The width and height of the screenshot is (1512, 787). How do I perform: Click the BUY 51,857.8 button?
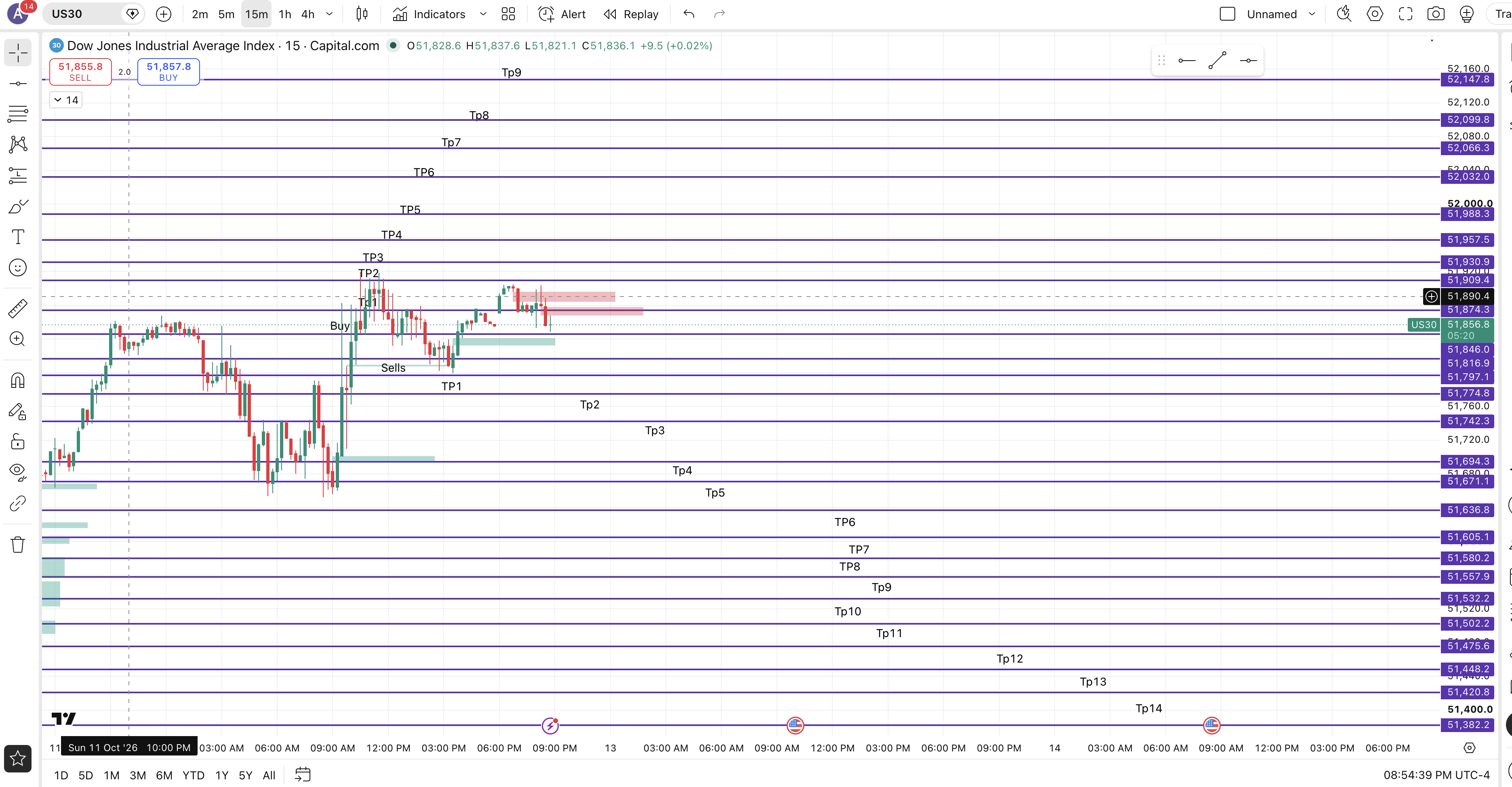168,72
